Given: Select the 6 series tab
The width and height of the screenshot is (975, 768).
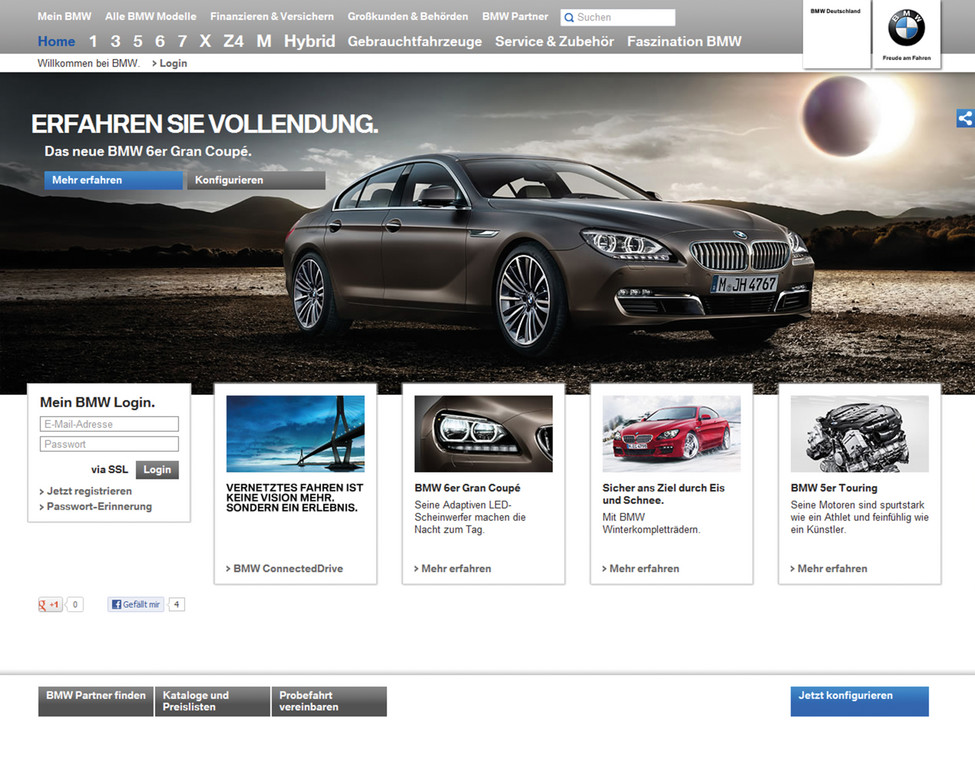Looking at the screenshot, I should (160, 42).
